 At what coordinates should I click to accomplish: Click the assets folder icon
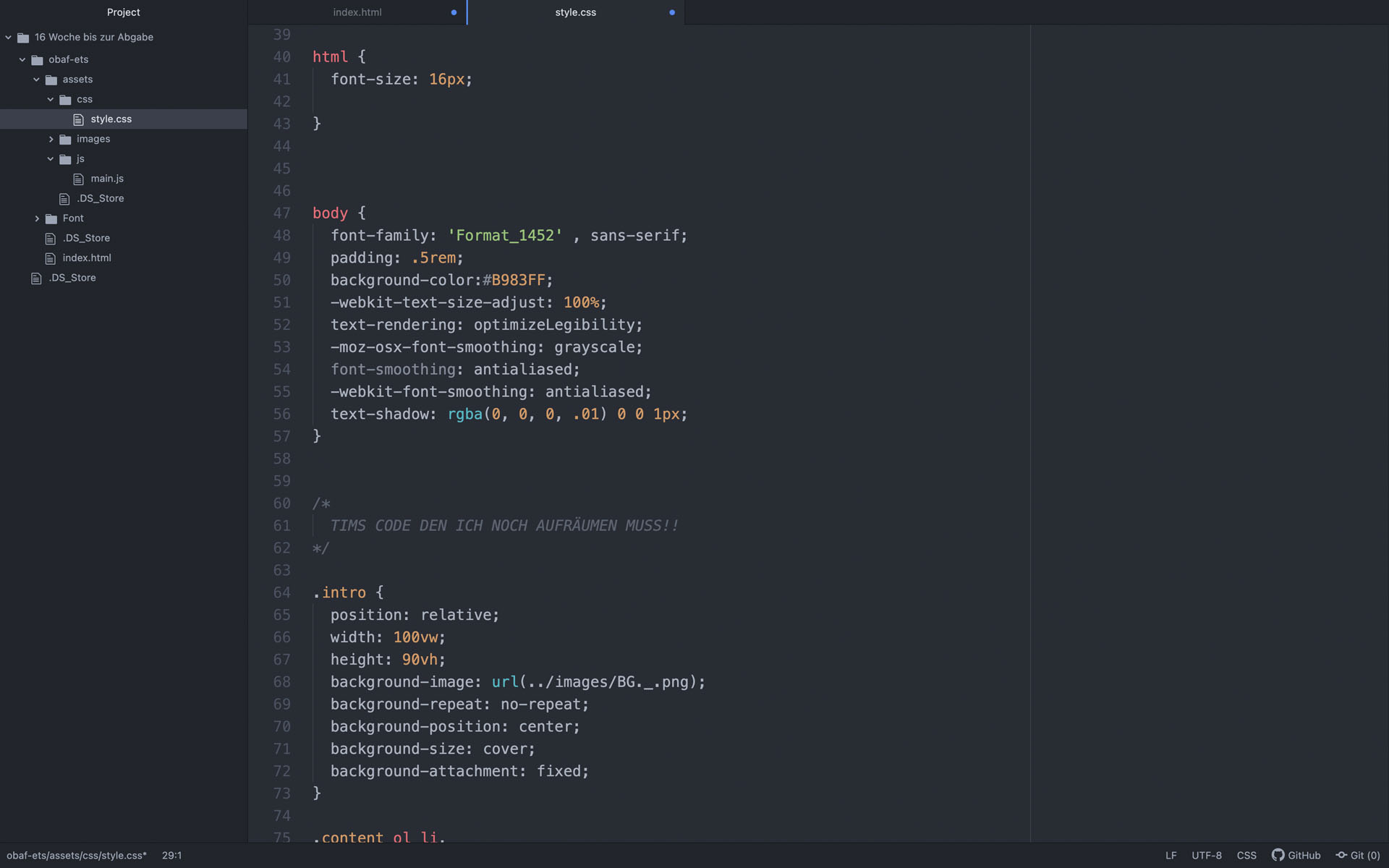(x=51, y=80)
